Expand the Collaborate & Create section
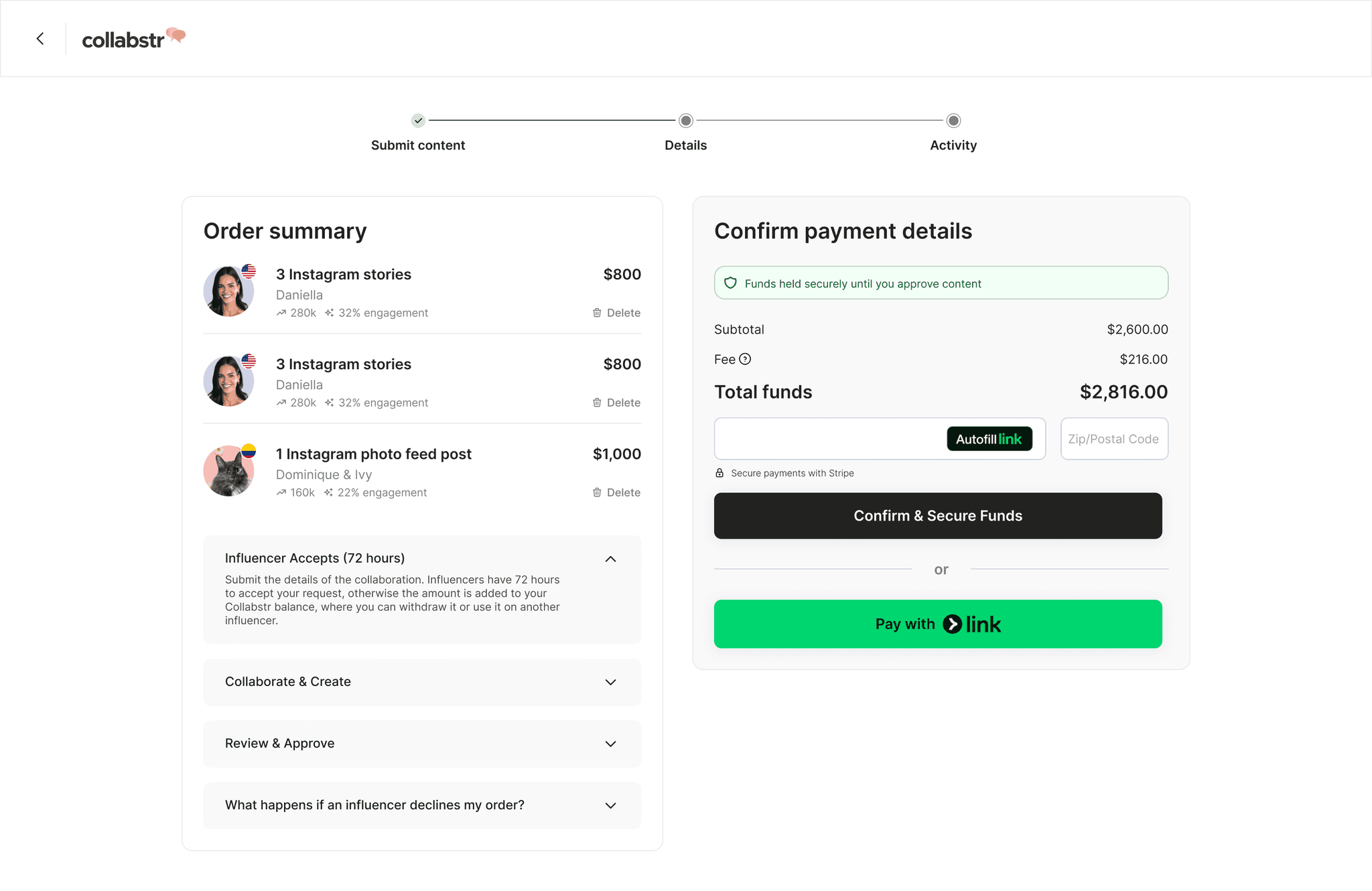This screenshot has height=891, width=1372. tap(610, 682)
